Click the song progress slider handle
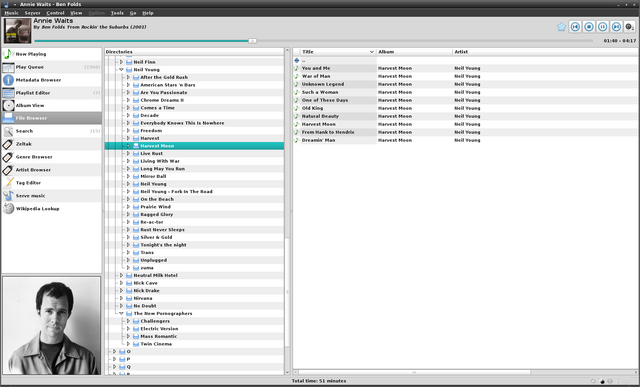 pos(253,41)
